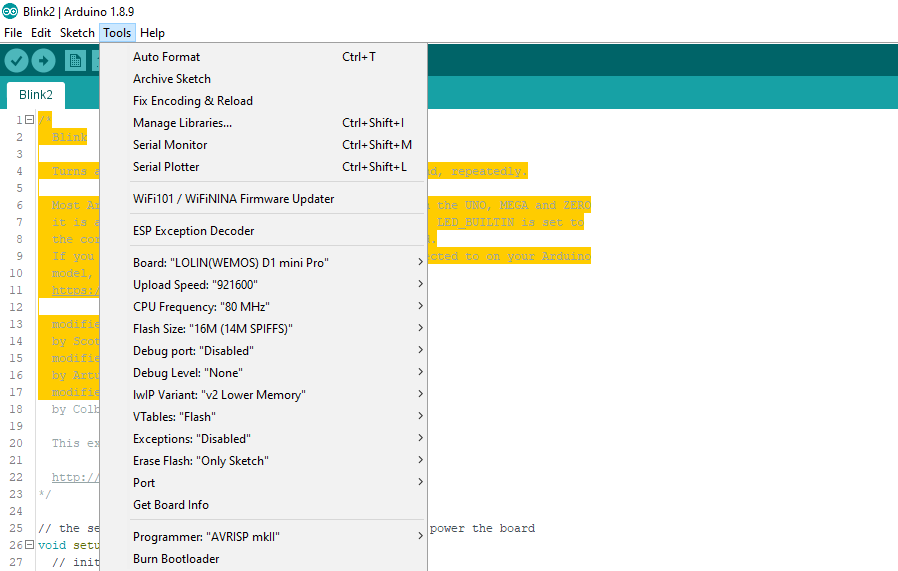Image resolution: width=898 pixels, height=571 pixels.
Task: Click 'on your Arduino' text on line 9
Action: click(538, 256)
